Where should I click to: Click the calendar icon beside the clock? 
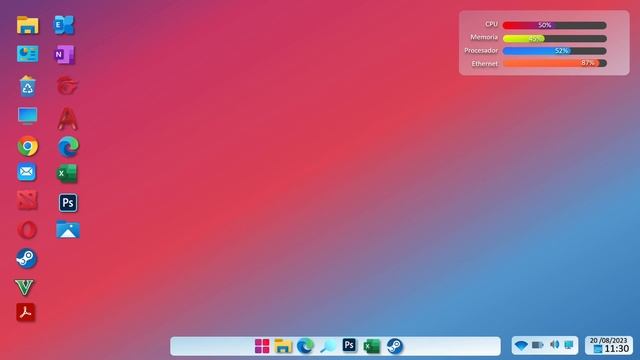coord(598,349)
